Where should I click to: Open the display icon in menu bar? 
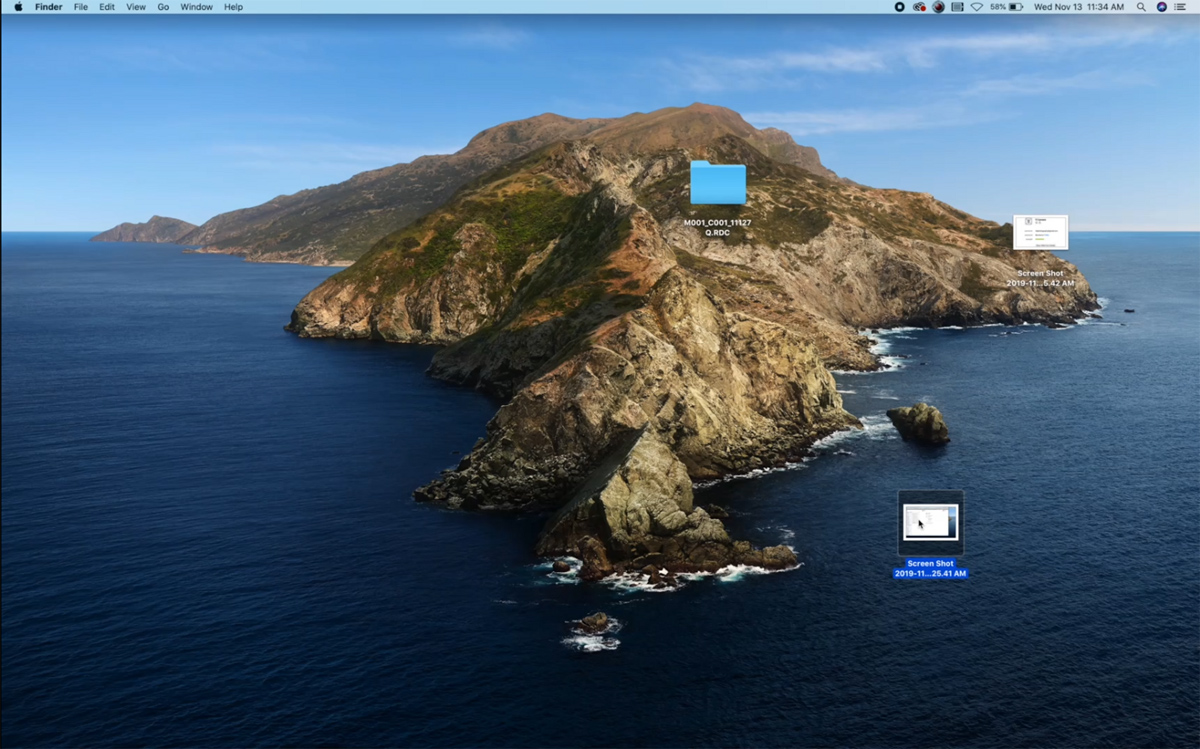click(x=957, y=7)
